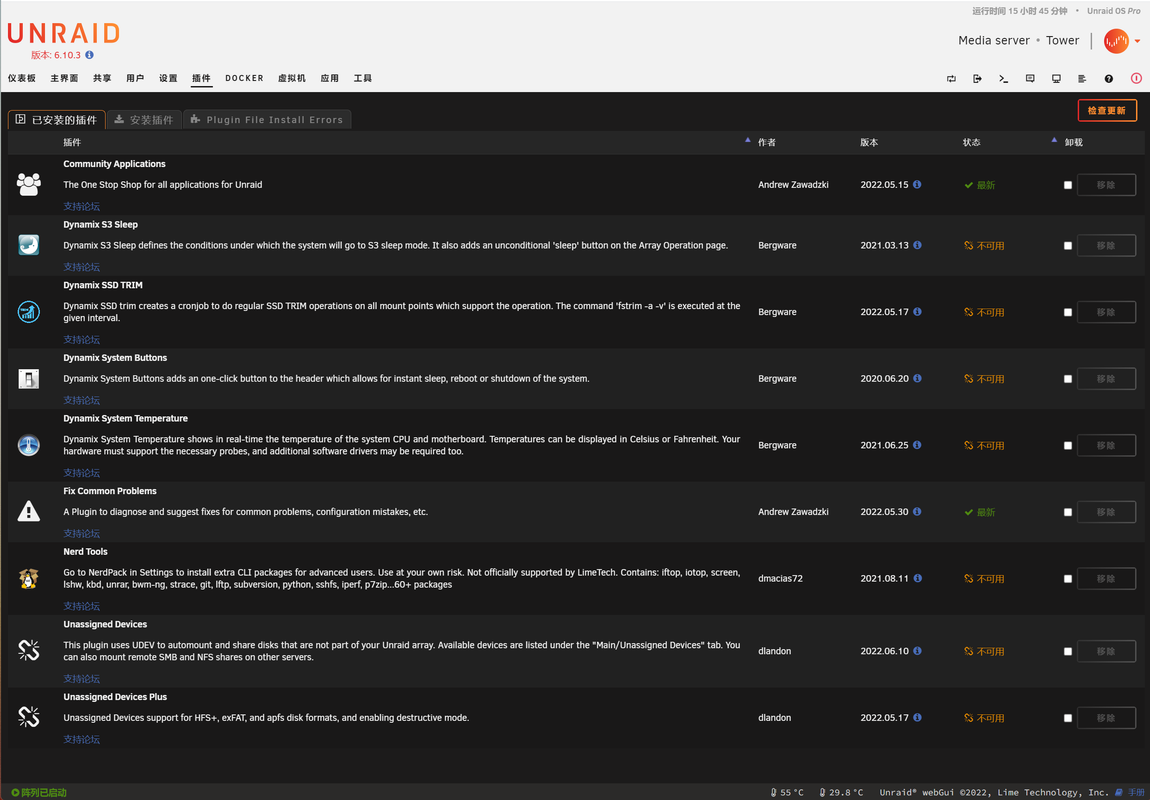
Task: Switch to Plugin File Install Errors tab
Action: tap(267, 120)
